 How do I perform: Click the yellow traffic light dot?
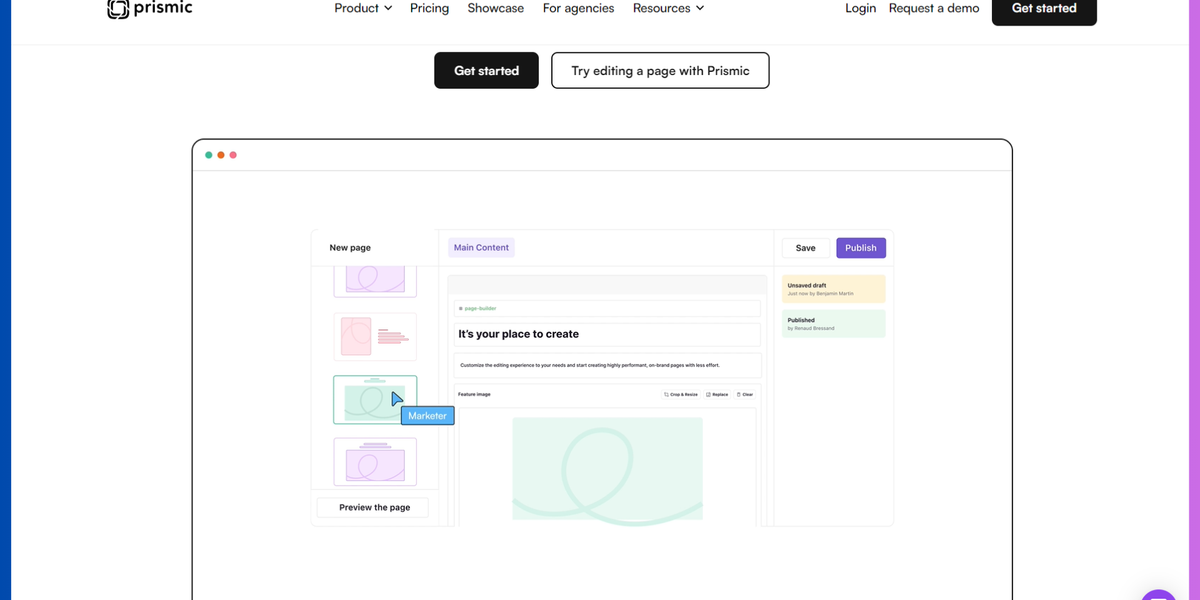coord(220,155)
